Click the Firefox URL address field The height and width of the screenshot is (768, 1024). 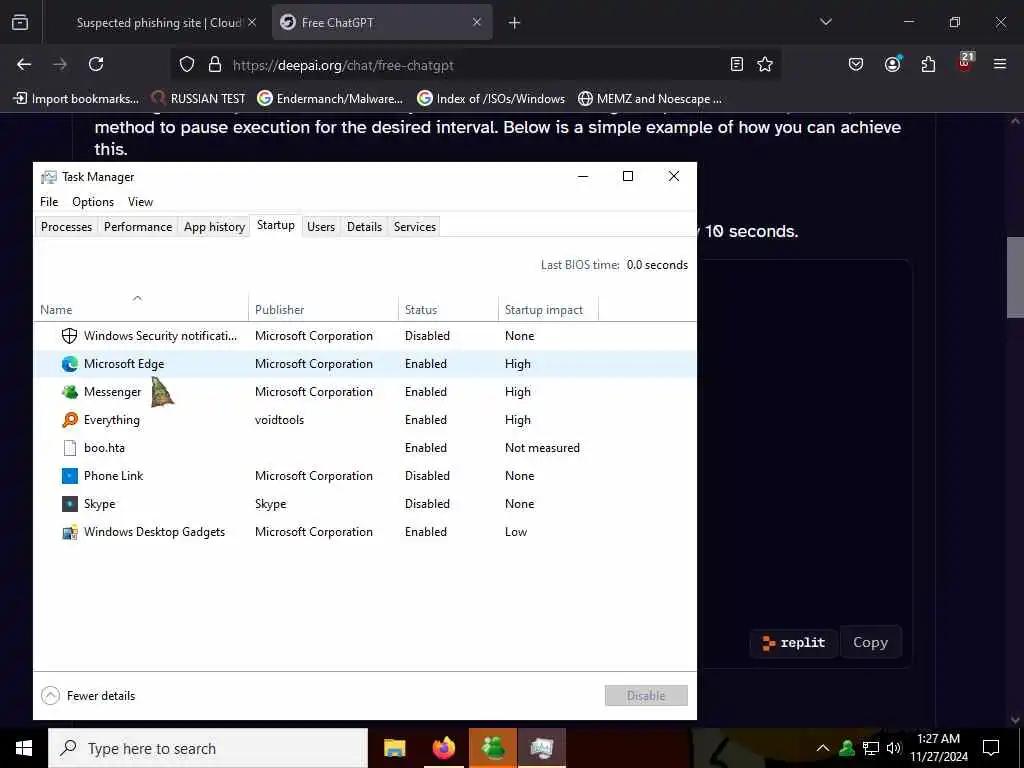477,65
